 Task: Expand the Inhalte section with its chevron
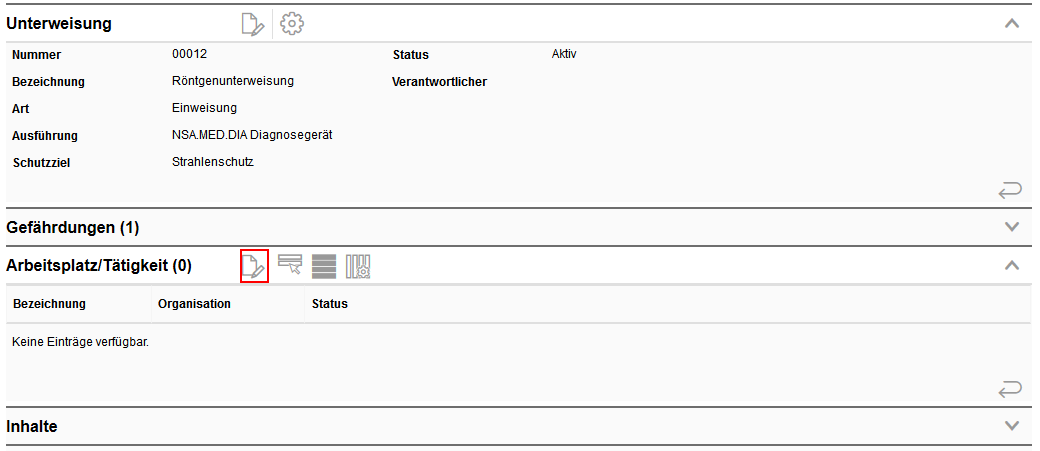click(x=1011, y=426)
